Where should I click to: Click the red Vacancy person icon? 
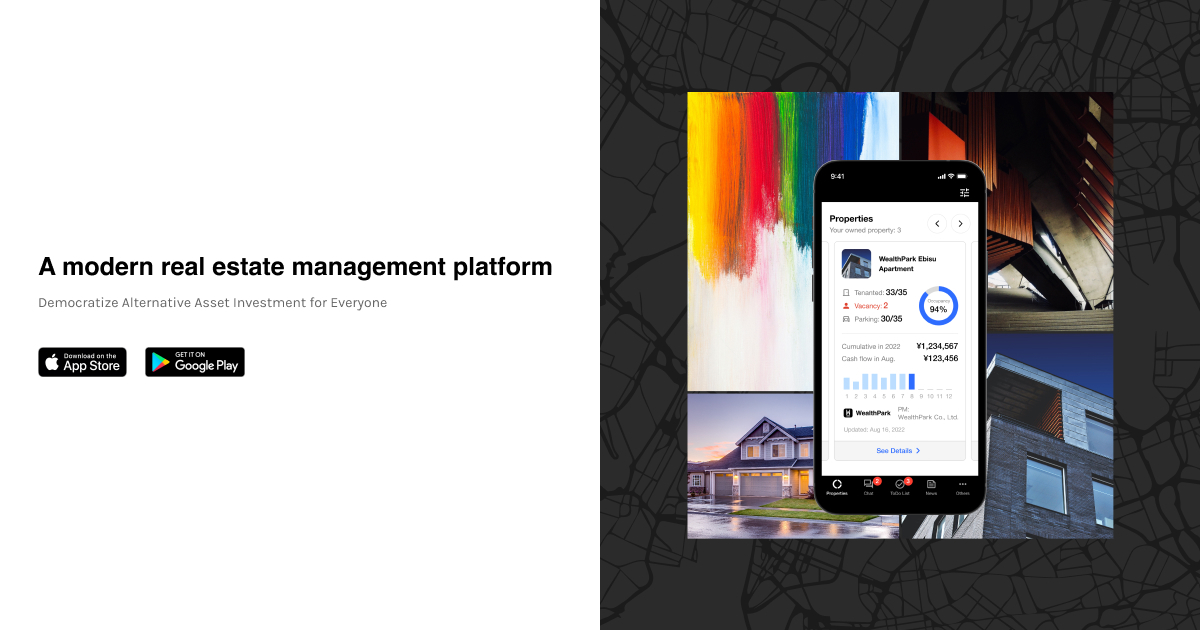[846, 306]
